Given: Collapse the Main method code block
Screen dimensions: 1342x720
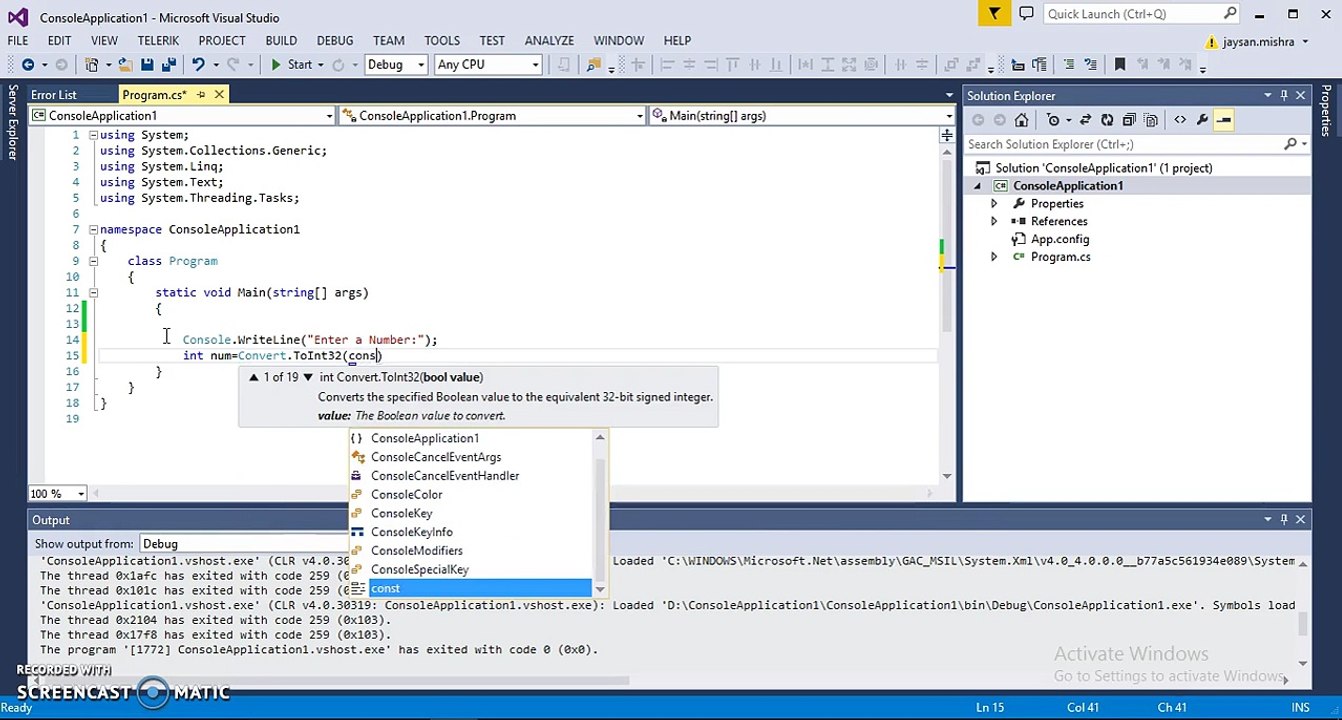Looking at the screenshot, I should pyautogui.click(x=93, y=293).
